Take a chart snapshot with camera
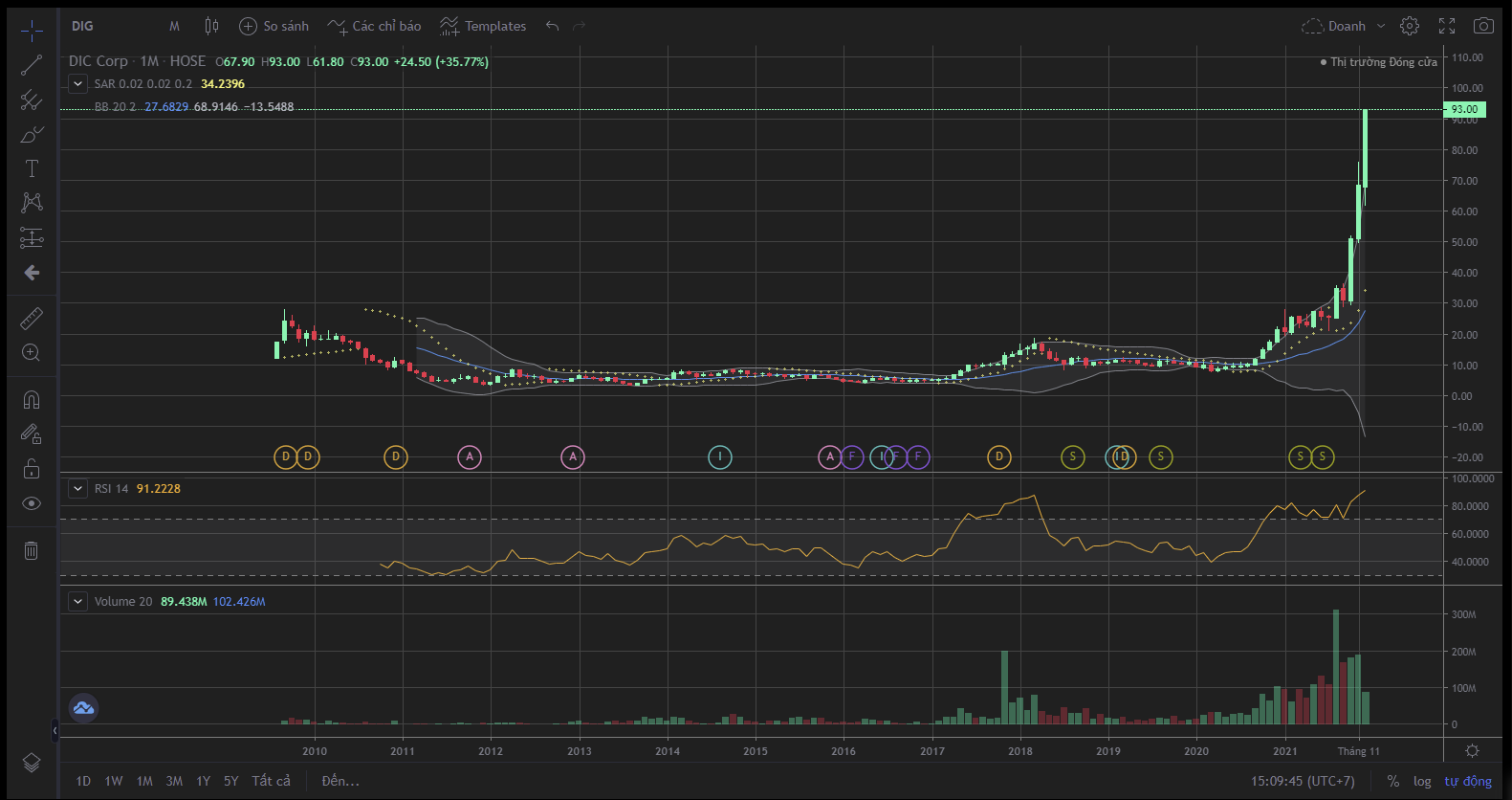 [1483, 26]
